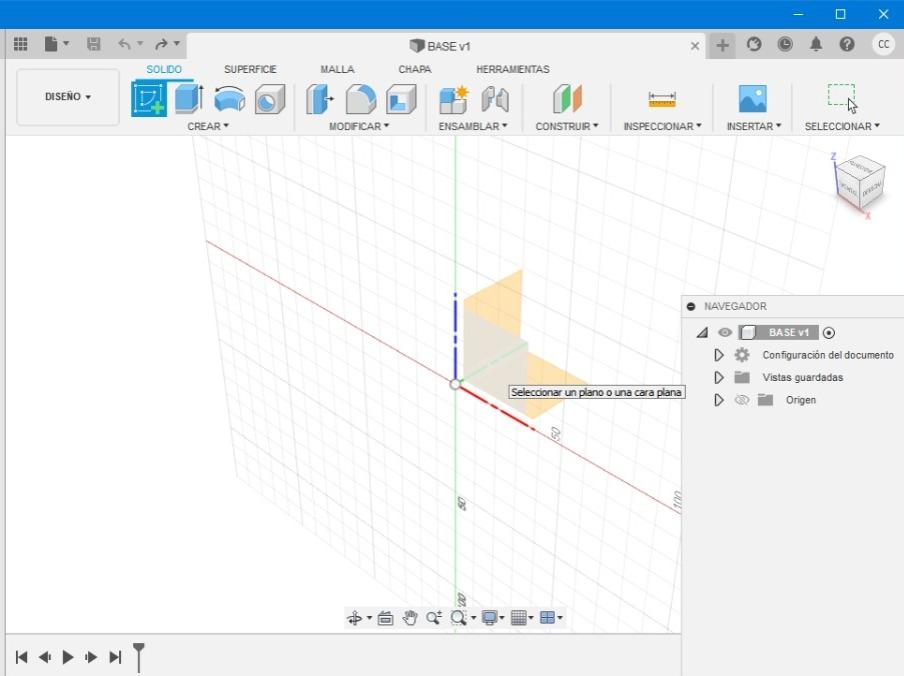
Task: Open the redo history dropdown arrow
Action: (x=177, y=44)
